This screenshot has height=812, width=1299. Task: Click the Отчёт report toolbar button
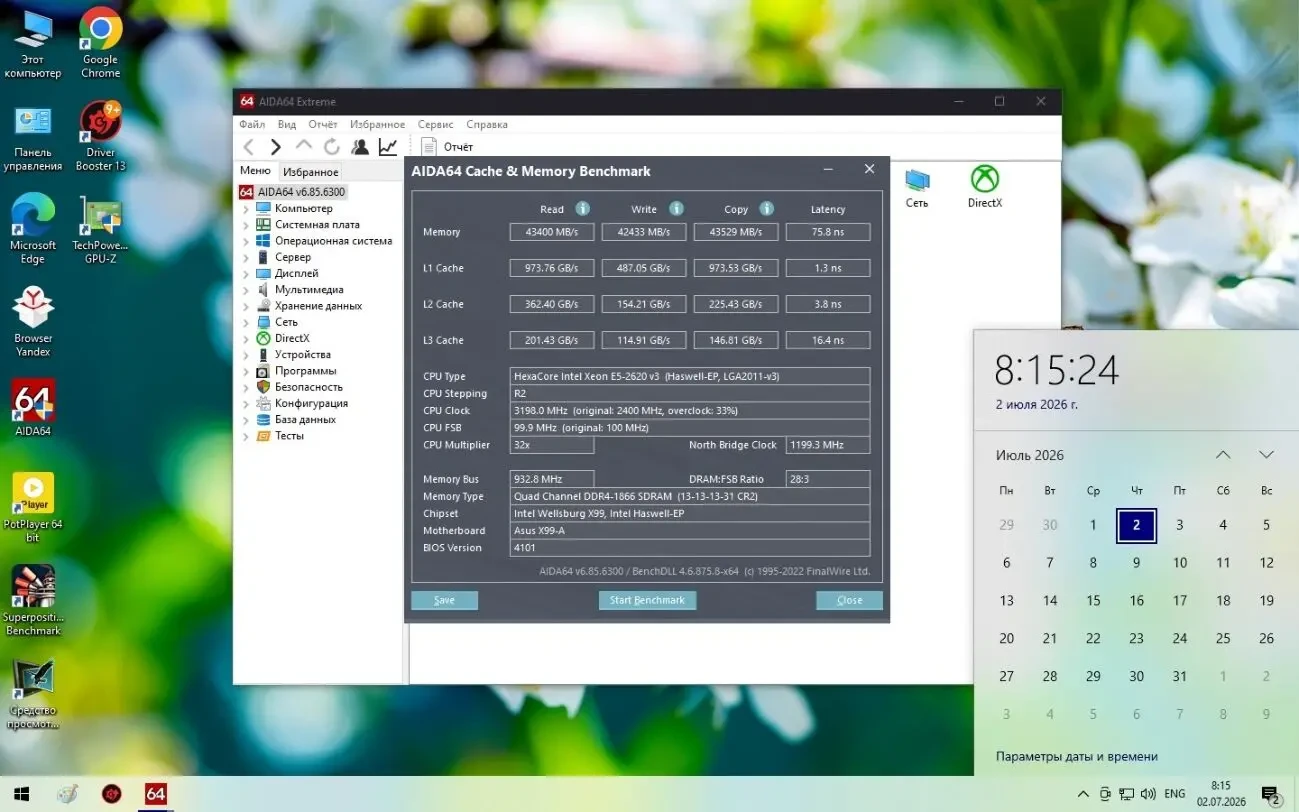tap(448, 147)
